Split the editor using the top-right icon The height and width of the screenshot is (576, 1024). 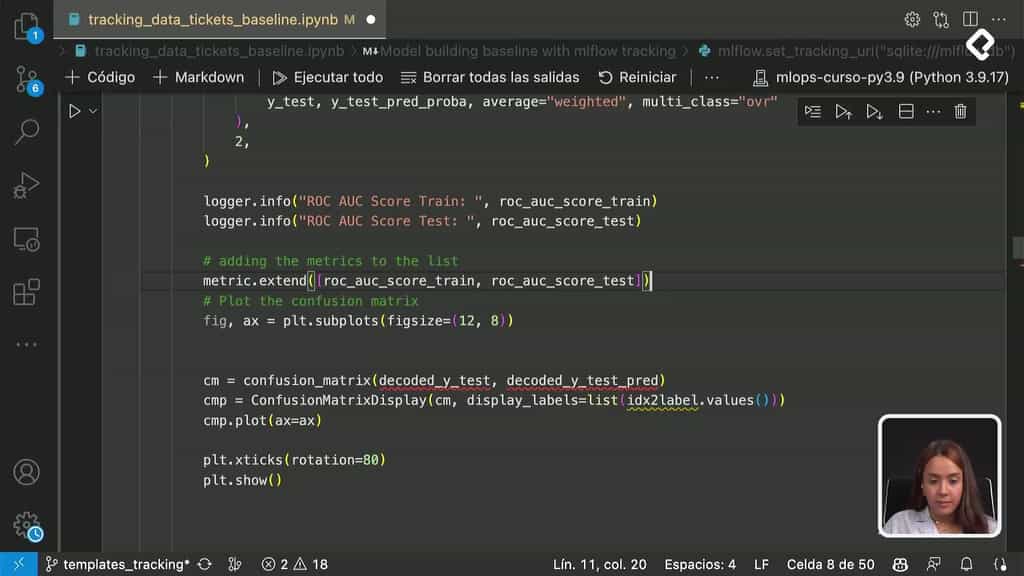tap(969, 18)
